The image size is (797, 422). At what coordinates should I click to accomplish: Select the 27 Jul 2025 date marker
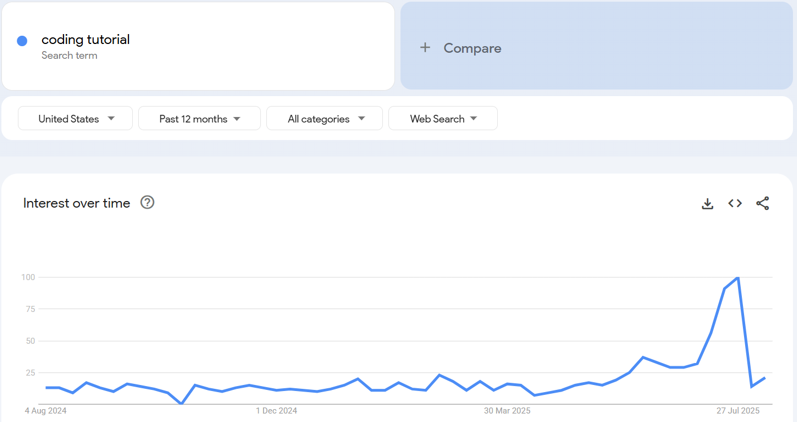coord(738,410)
